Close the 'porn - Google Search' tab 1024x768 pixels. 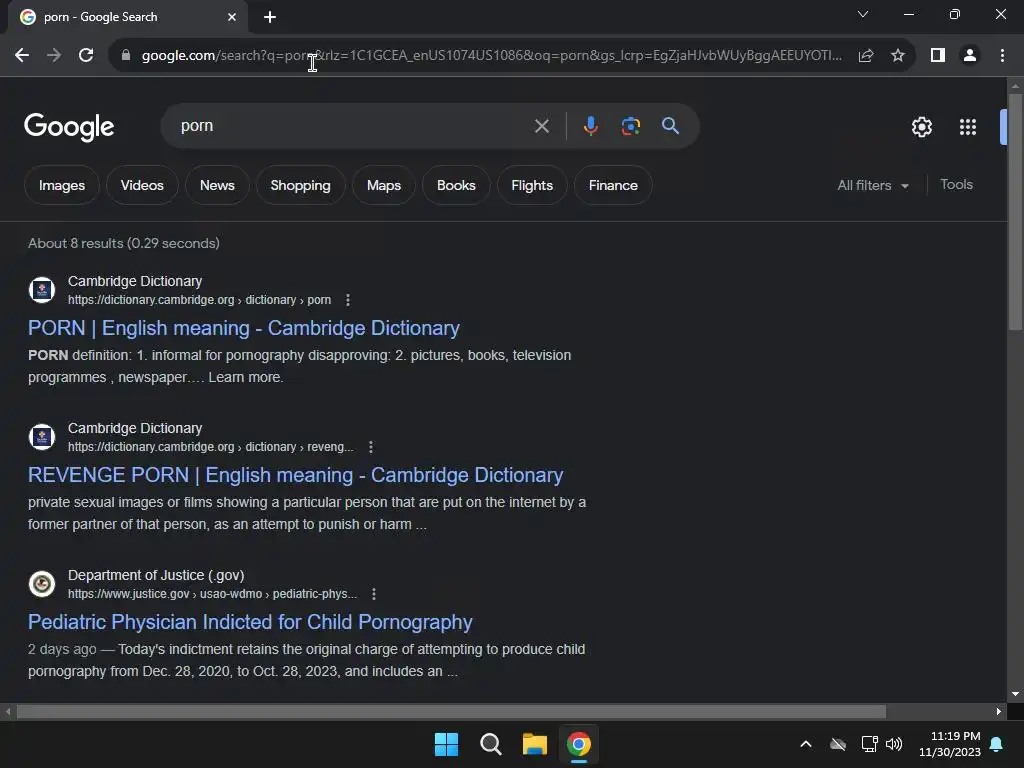[x=232, y=17]
